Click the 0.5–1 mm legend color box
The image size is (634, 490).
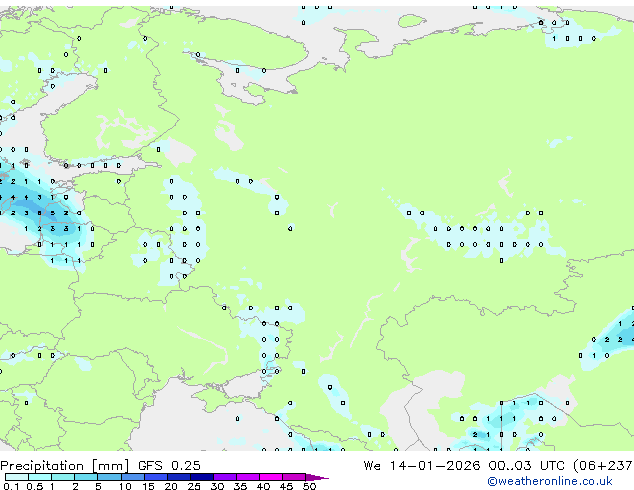[x=40, y=477]
